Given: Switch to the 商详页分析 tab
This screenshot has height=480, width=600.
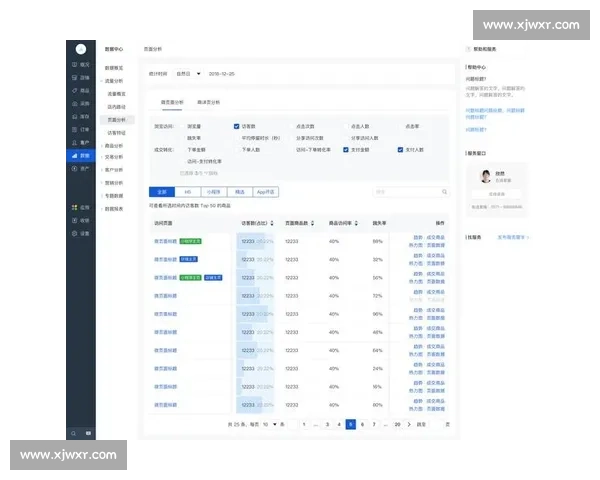Looking at the screenshot, I should [210, 102].
